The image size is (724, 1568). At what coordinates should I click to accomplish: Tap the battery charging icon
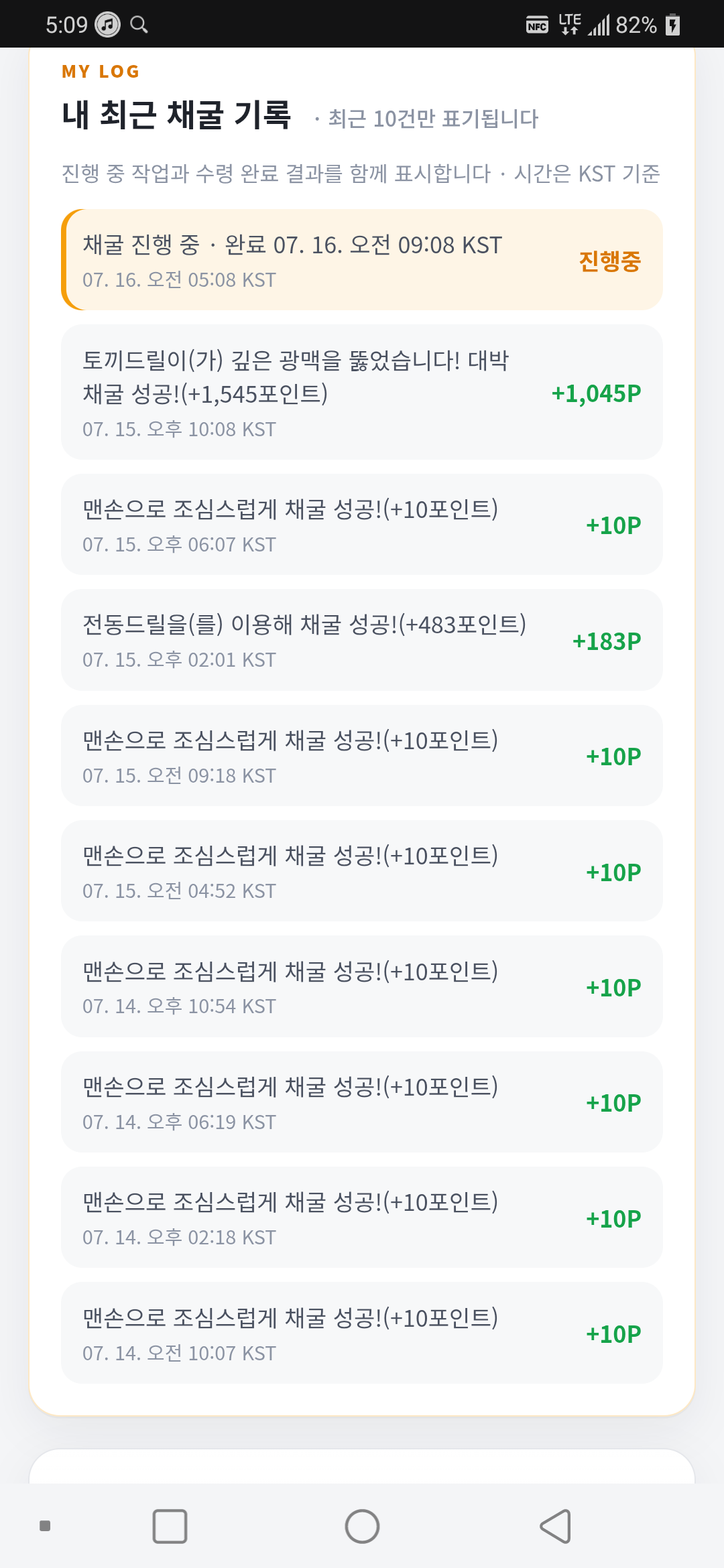point(672,25)
